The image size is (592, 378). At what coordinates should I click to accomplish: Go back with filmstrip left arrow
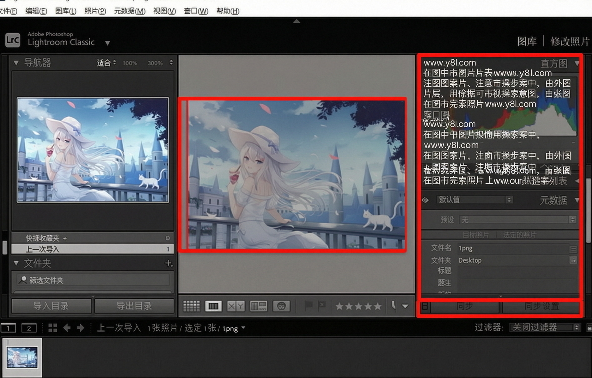pyautogui.click(x=67, y=328)
